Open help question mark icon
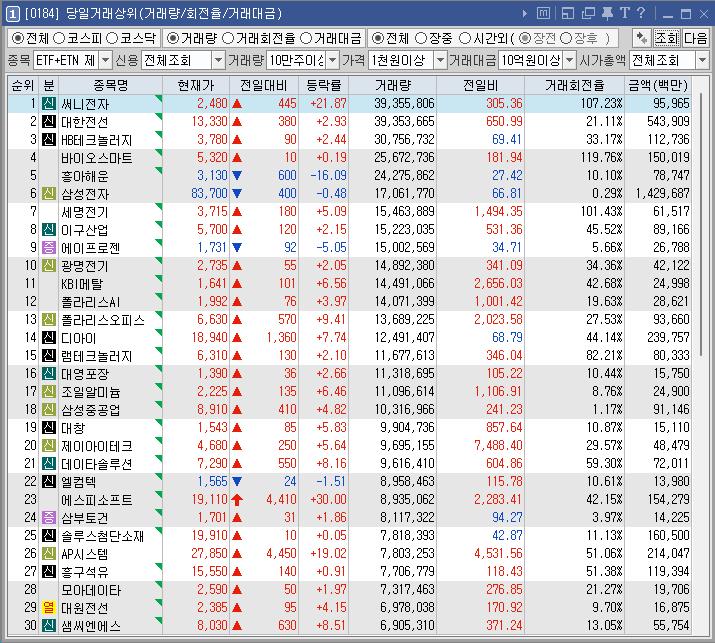The image size is (715, 643). [641, 13]
